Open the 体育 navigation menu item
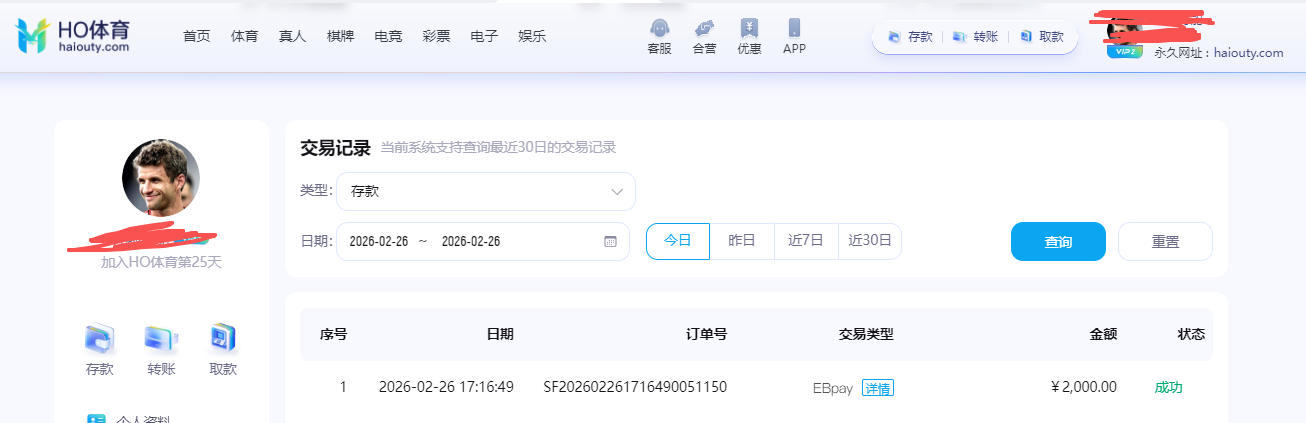 click(244, 36)
